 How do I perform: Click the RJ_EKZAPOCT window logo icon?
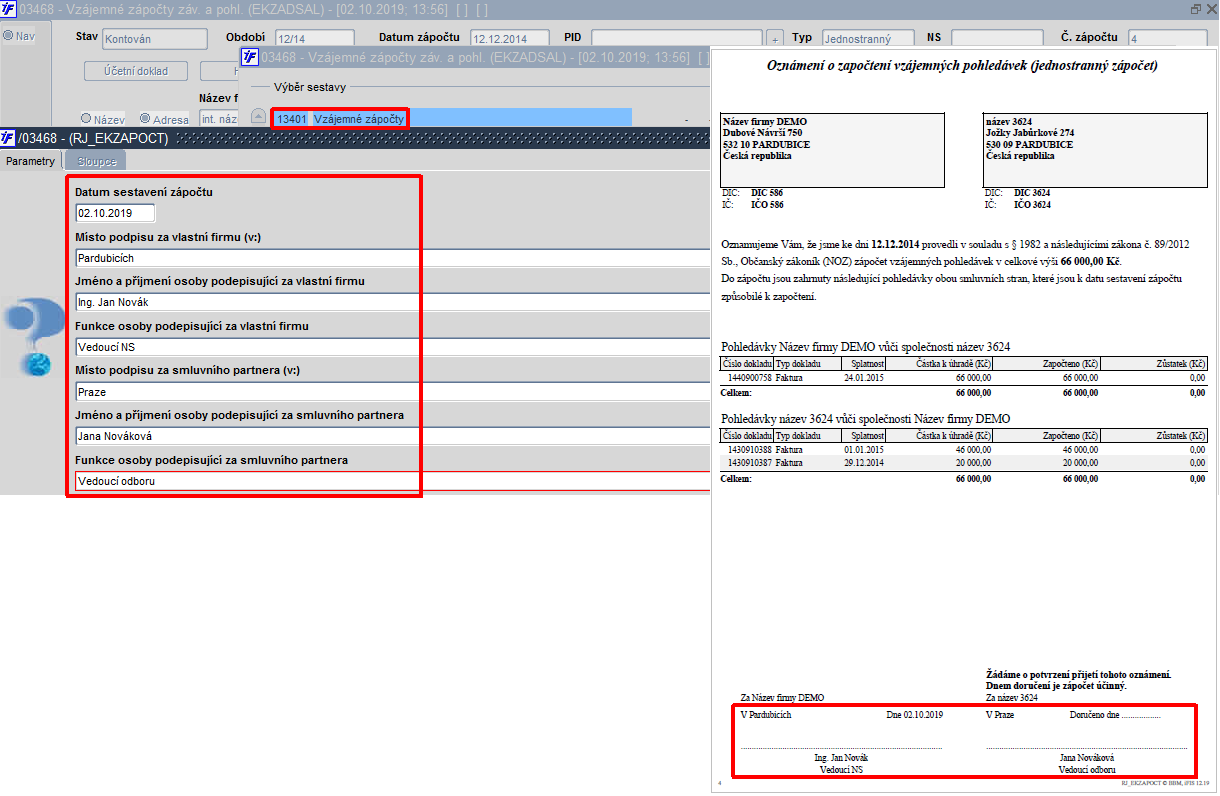9,138
